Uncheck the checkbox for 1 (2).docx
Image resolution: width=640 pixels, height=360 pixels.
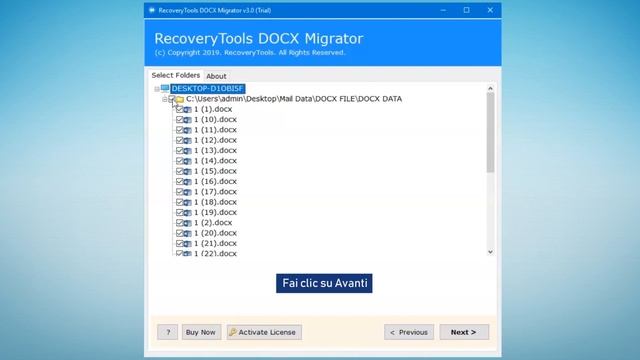(x=180, y=222)
